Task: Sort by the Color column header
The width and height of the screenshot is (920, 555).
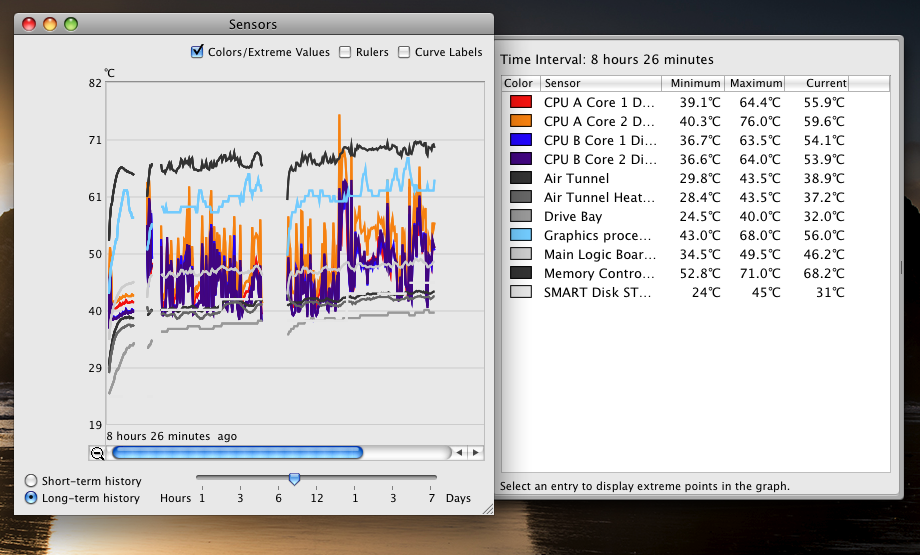Action: (520, 83)
